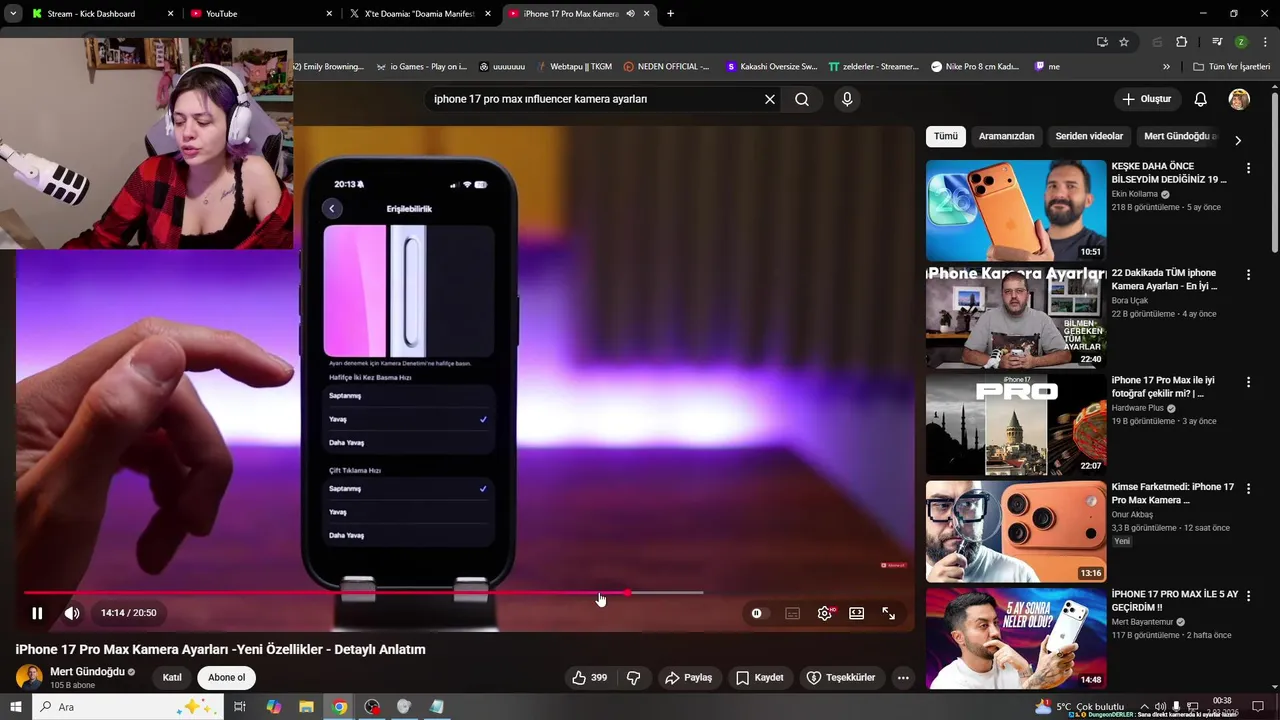This screenshot has width=1280, height=720.
Task: Click the red playhead scrubber dot
Action: [627, 593]
